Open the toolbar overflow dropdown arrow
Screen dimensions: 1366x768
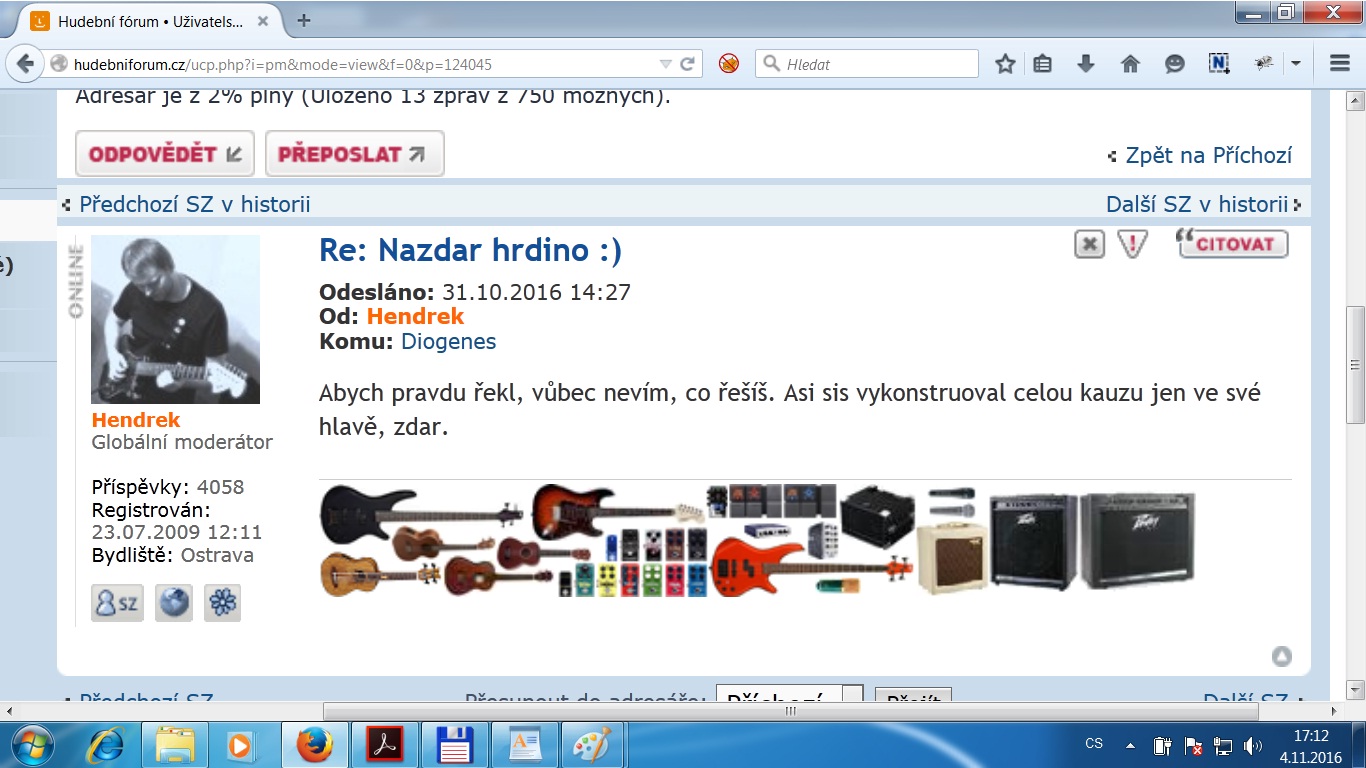pos(1296,64)
